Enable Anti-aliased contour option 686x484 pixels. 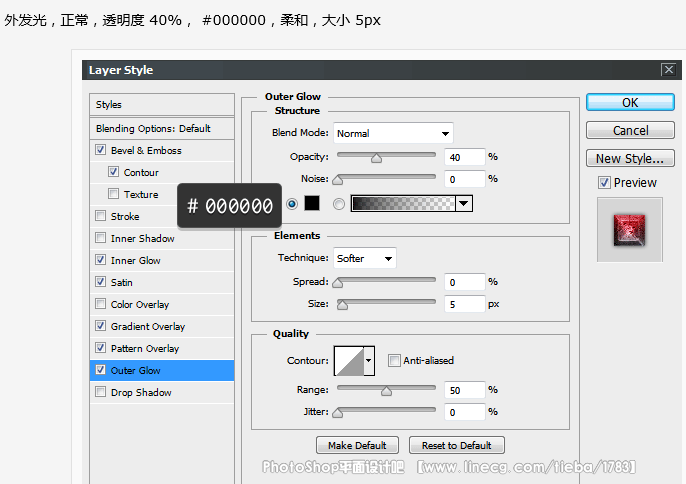(x=394, y=361)
